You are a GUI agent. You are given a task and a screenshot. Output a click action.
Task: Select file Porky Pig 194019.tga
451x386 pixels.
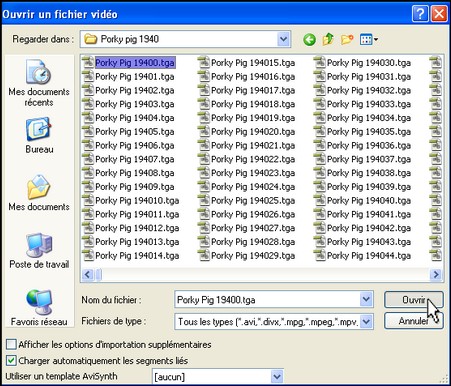pos(253,118)
